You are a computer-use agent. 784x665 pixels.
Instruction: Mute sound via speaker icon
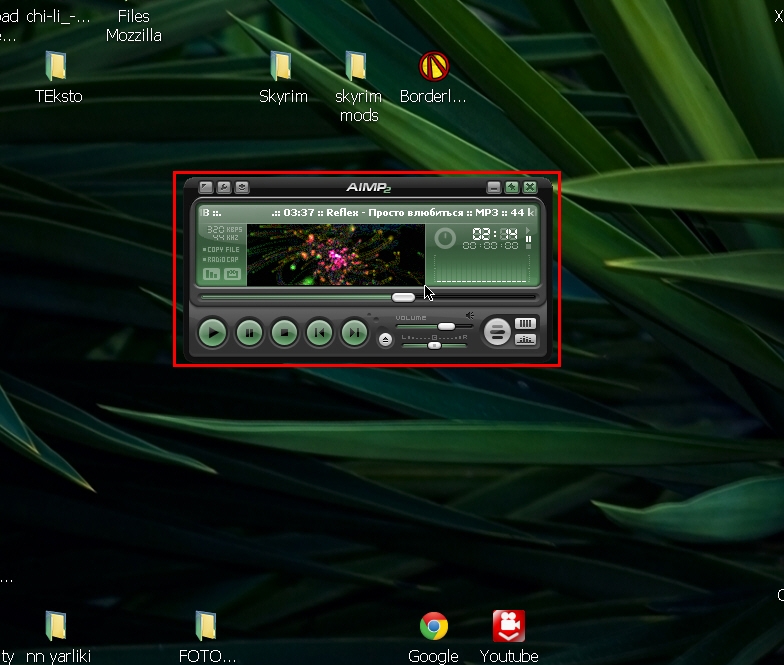[470, 315]
